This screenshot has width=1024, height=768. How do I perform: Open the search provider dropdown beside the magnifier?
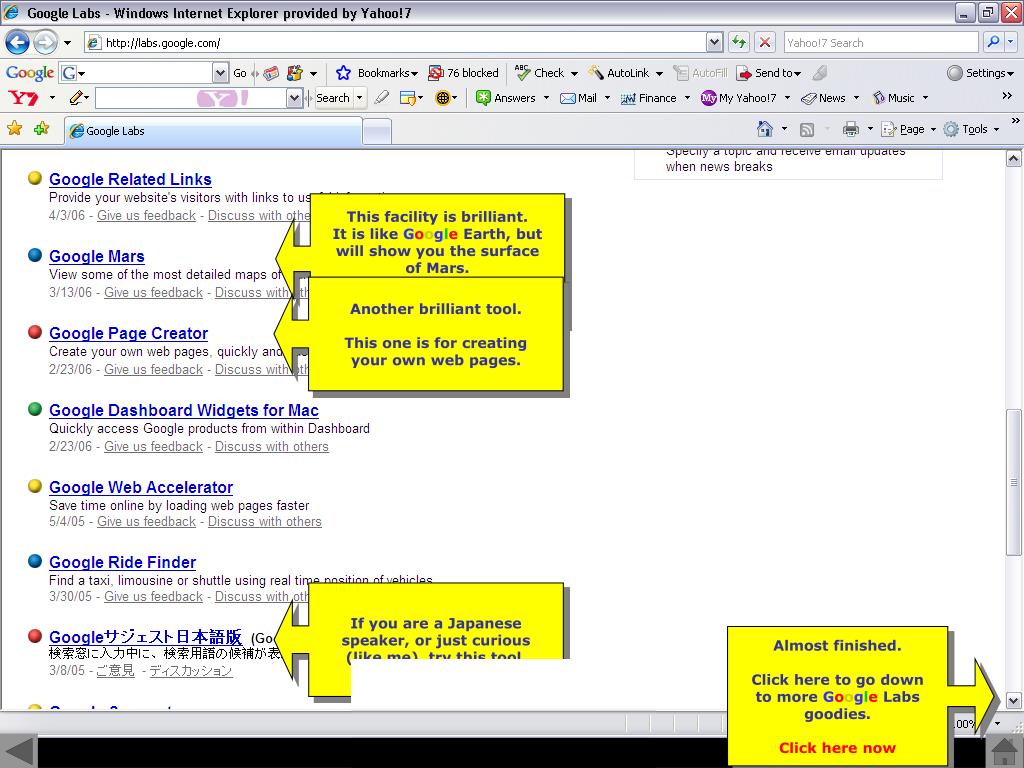1010,42
